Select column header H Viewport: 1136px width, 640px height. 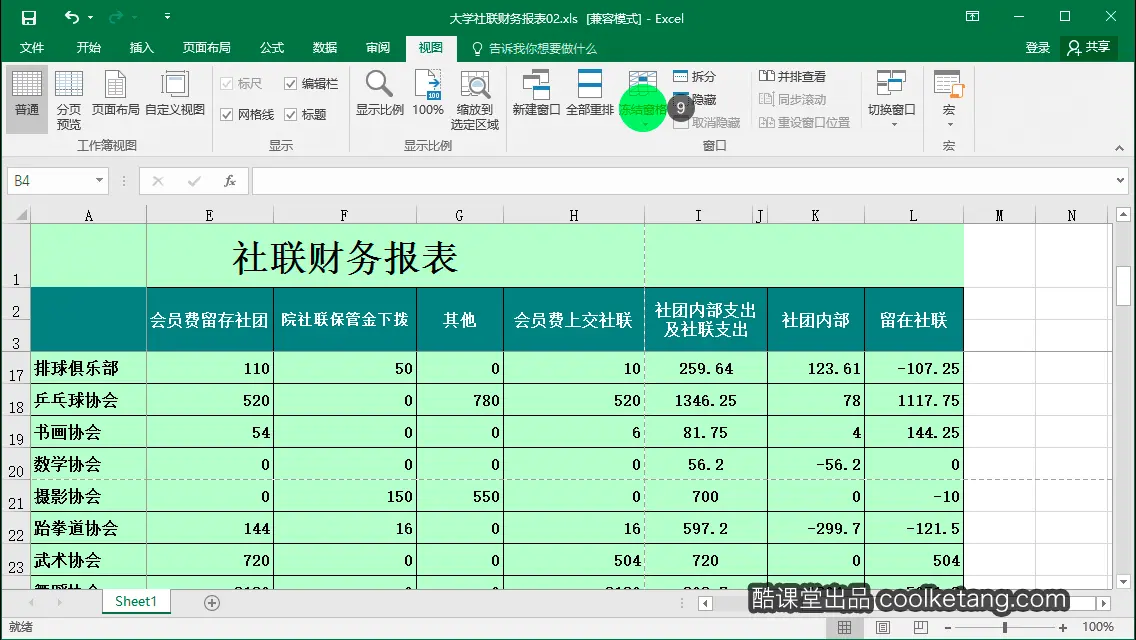click(x=574, y=215)
